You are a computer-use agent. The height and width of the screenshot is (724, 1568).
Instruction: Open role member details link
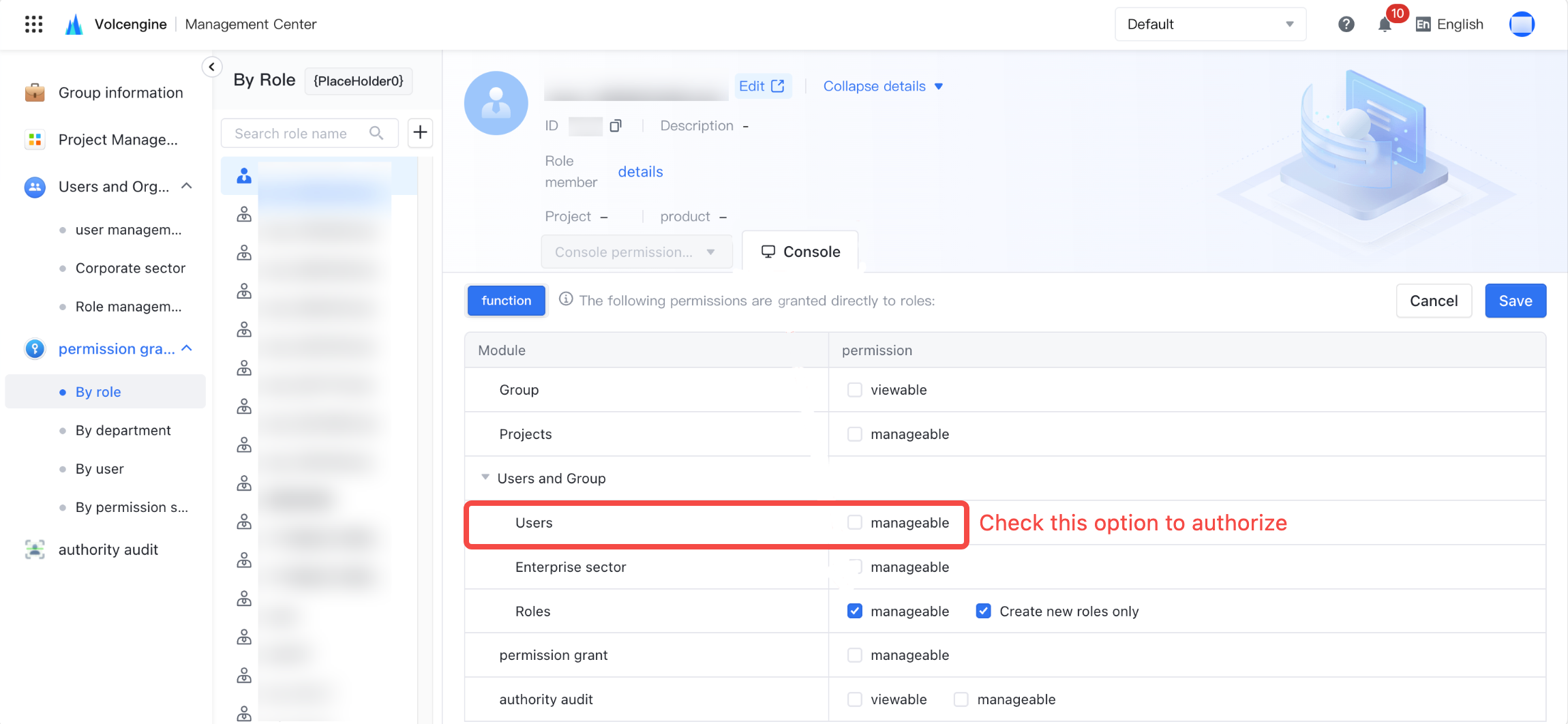click(x=640, y=172)
